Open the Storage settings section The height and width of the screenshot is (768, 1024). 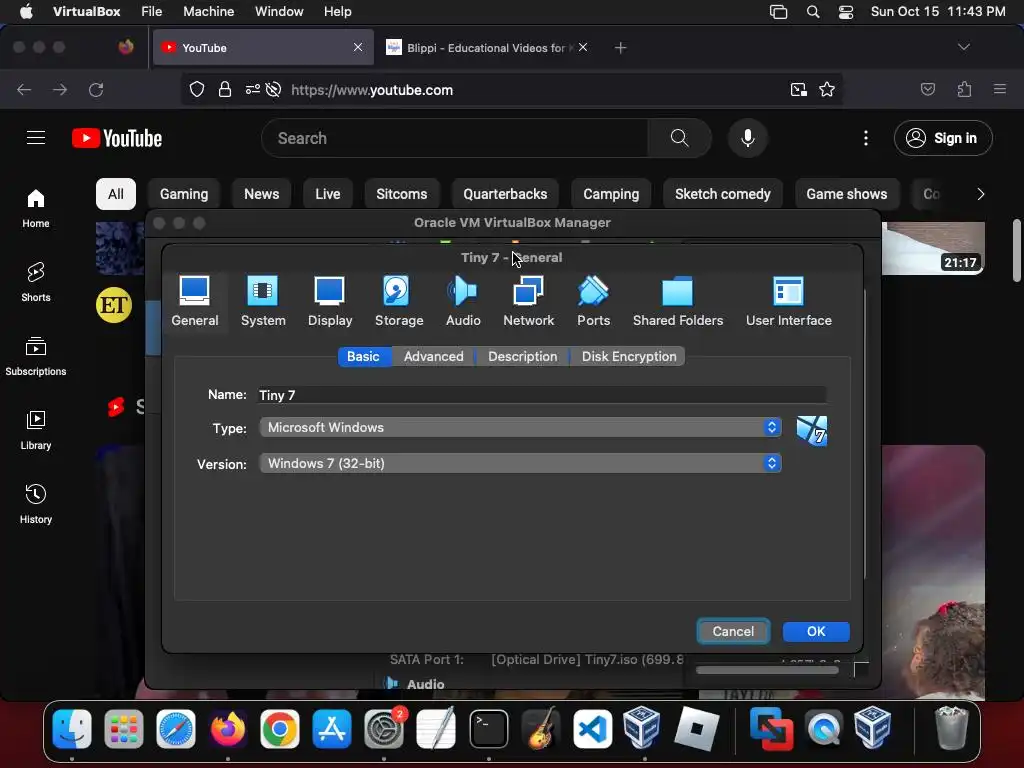(398, 301)
